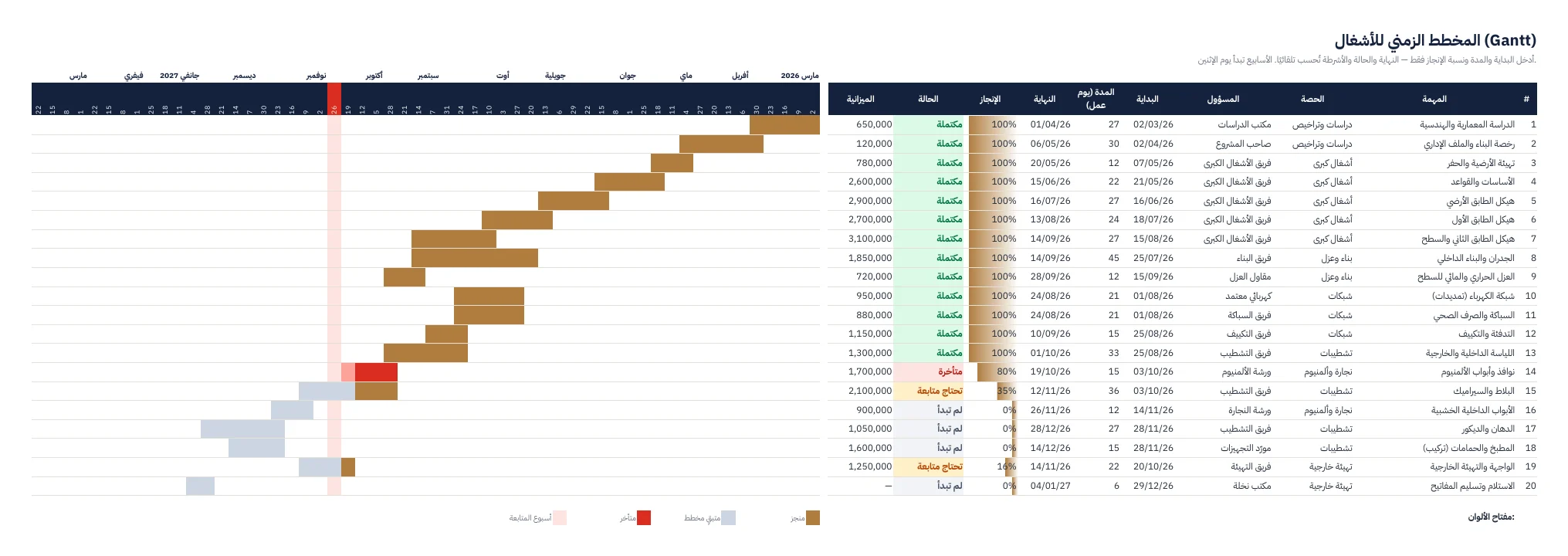Select the 'الميزانية' column header

860,99
